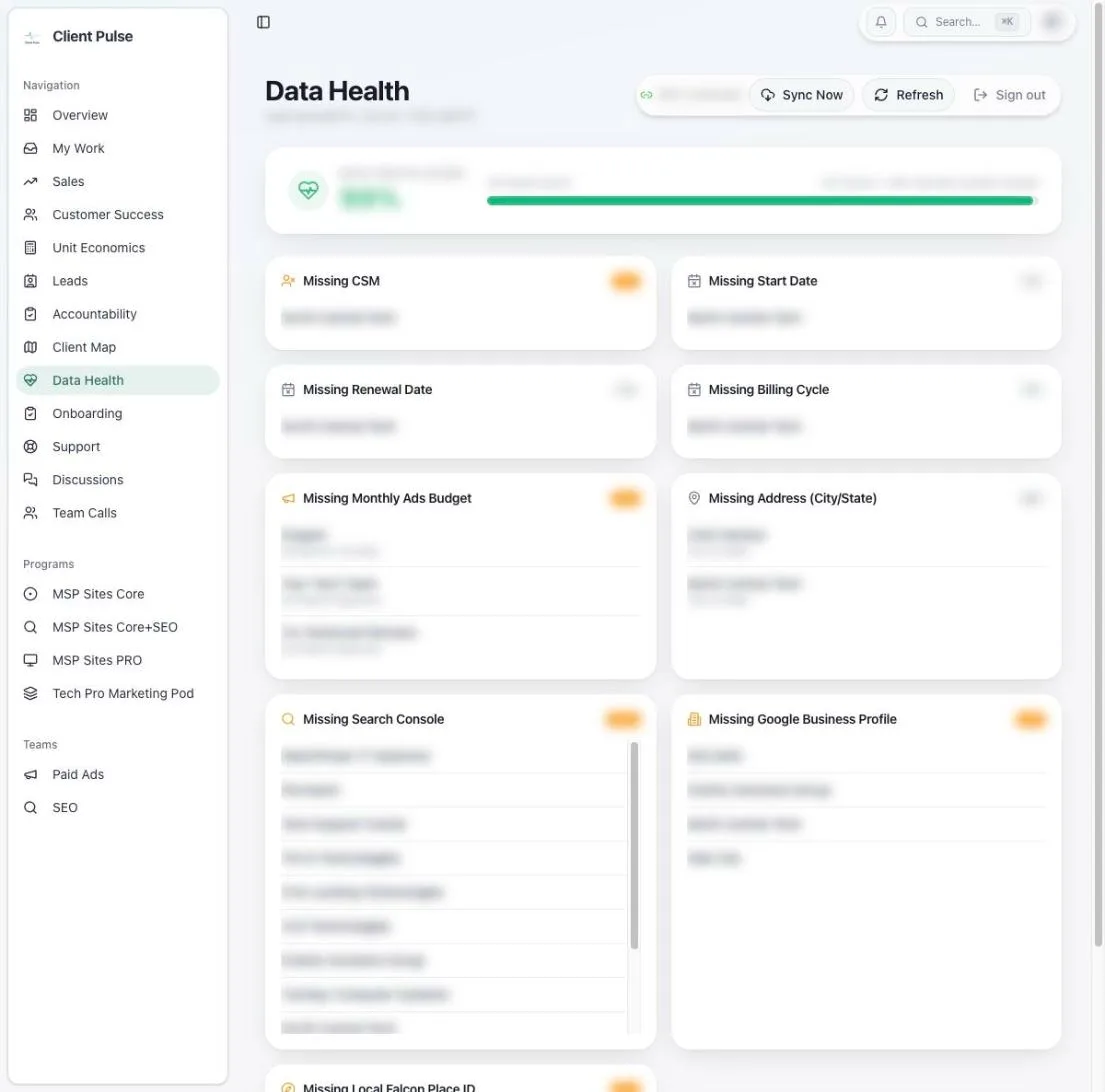Click the Missing Google Business Profile count badge

[x=1030, y=719]
